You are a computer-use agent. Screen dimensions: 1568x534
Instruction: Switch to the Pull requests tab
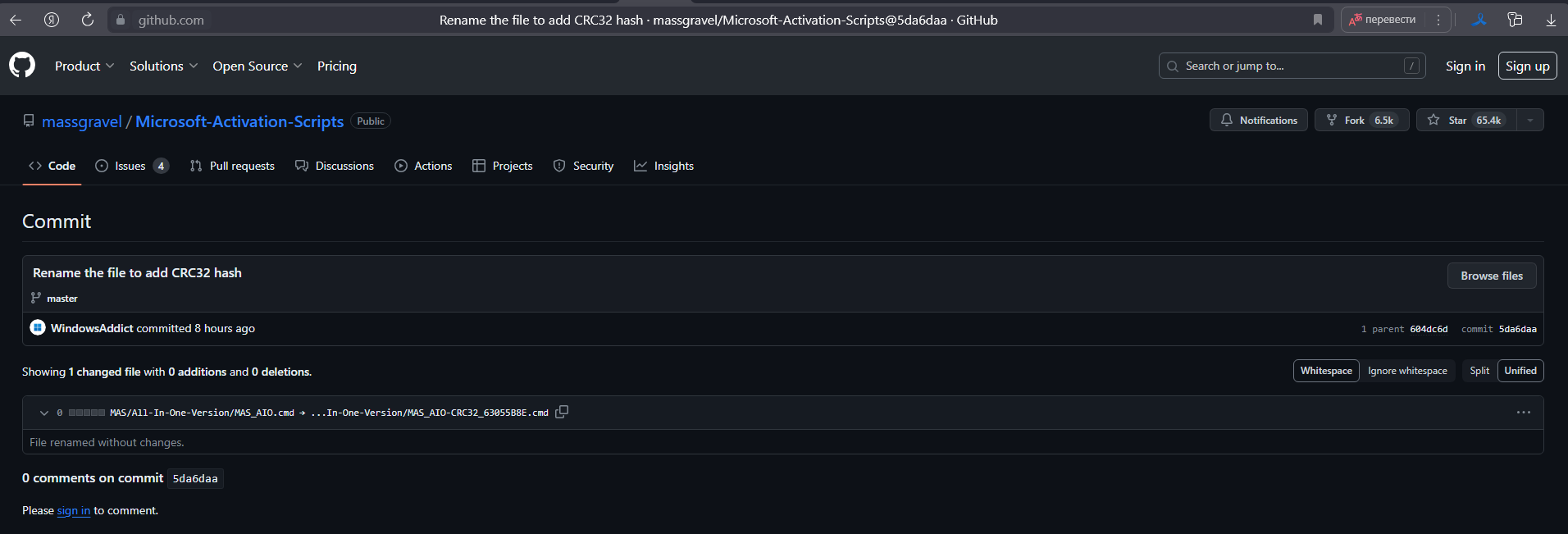tap(233, 166)
